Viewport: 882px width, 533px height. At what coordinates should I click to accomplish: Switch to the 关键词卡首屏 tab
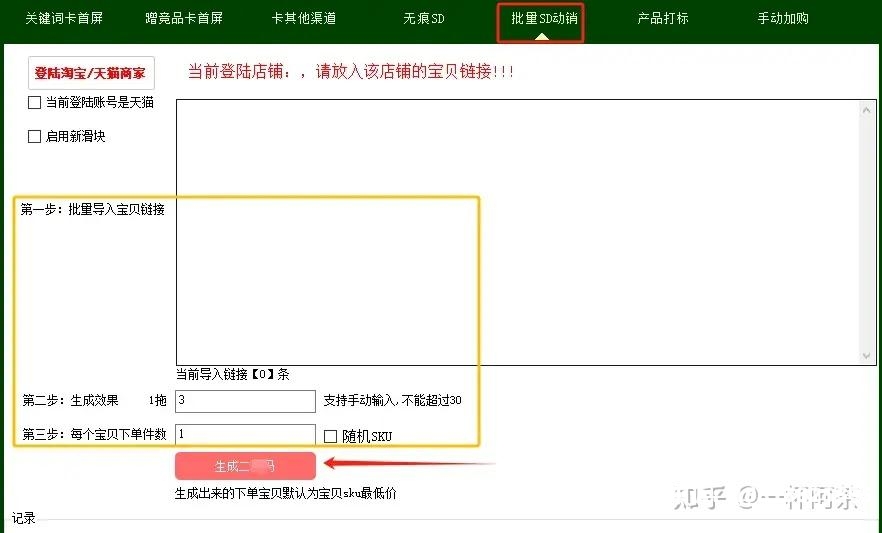point(64,18)
